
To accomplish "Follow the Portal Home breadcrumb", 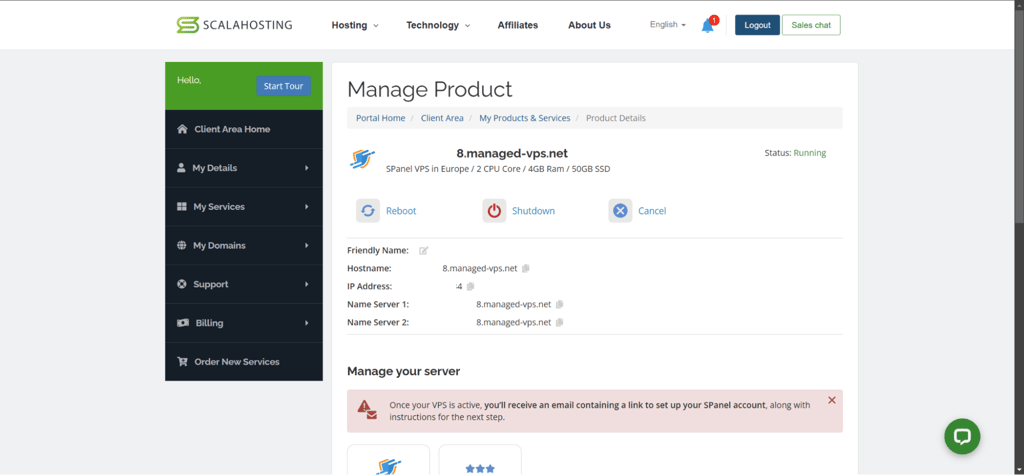I will click(381, 118).
